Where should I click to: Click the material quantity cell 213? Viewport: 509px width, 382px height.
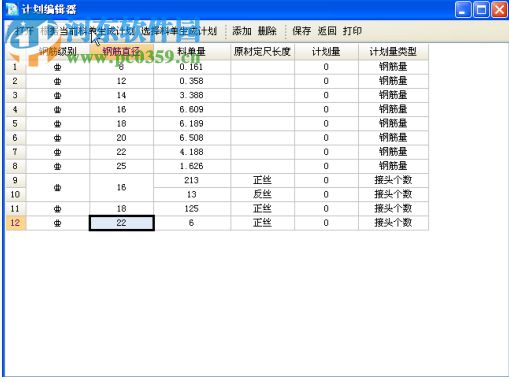coord(192,180)
